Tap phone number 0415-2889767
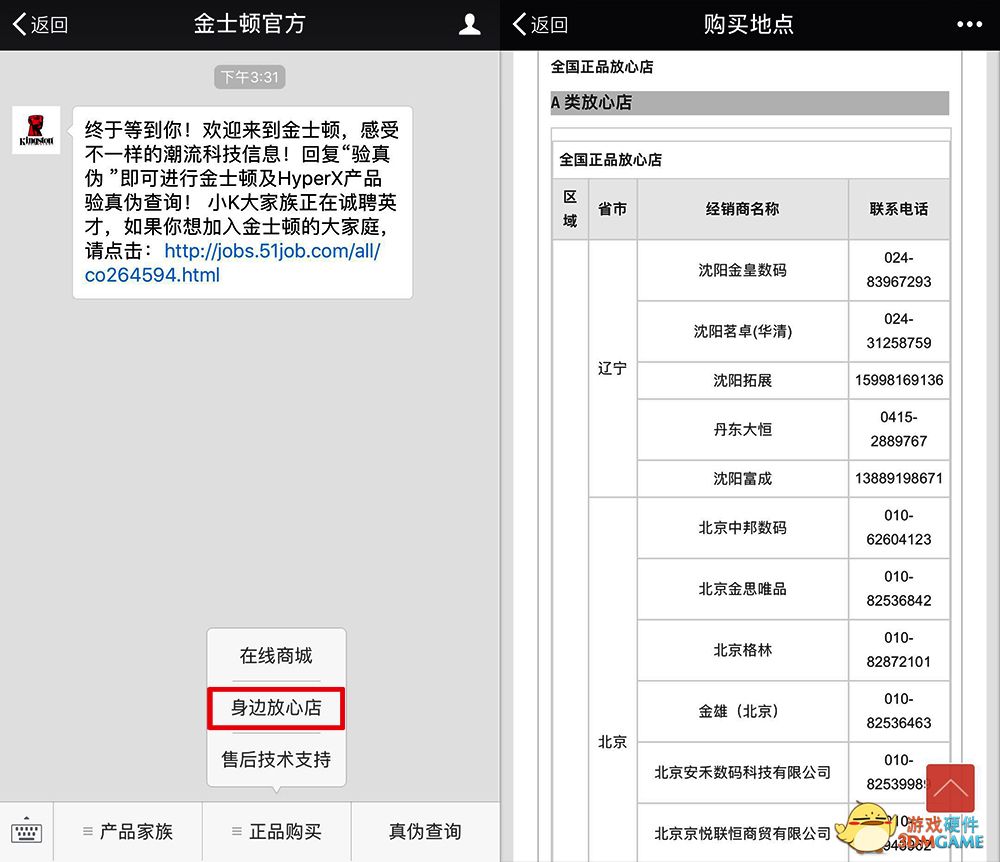1000x862 pixels. [x=899, y=430]
